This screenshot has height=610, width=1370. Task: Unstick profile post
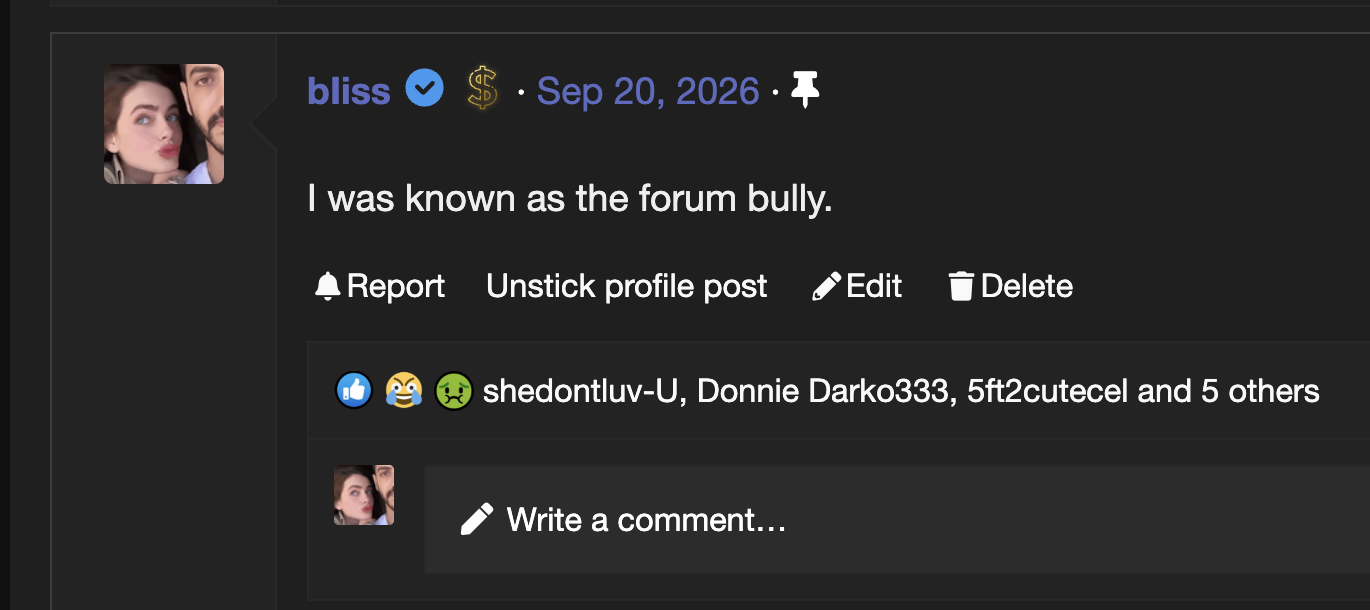tap(627, 287)
